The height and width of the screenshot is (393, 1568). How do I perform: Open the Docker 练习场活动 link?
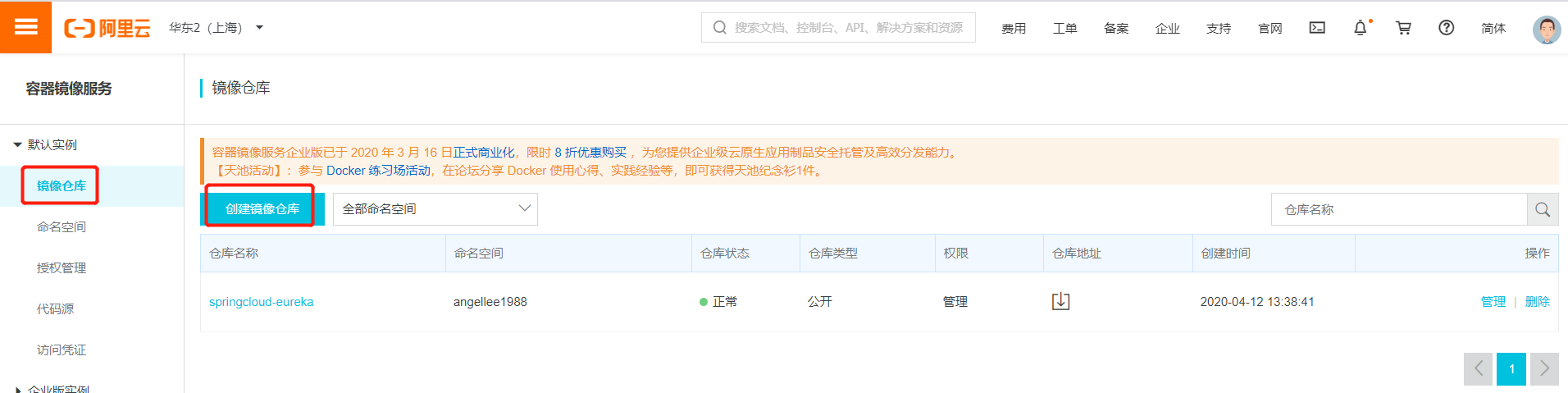[x=378, y=171]
